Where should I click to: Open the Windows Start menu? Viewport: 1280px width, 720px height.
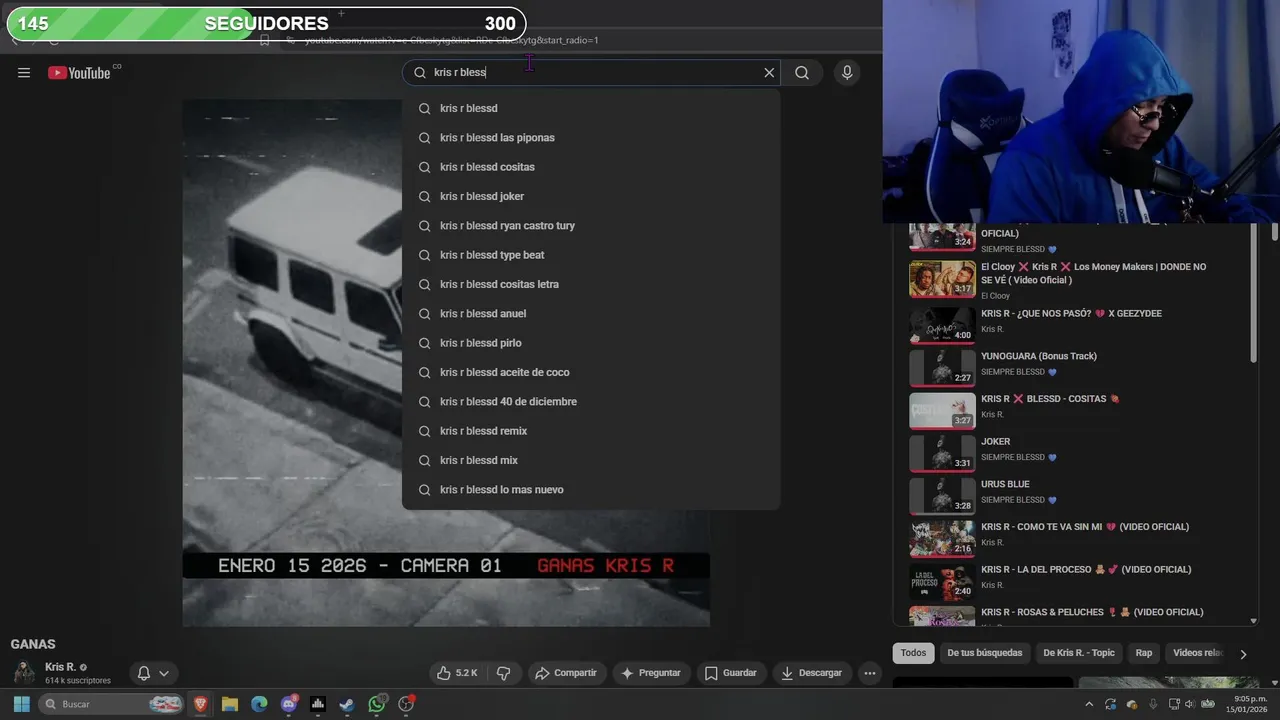(21, 704)
